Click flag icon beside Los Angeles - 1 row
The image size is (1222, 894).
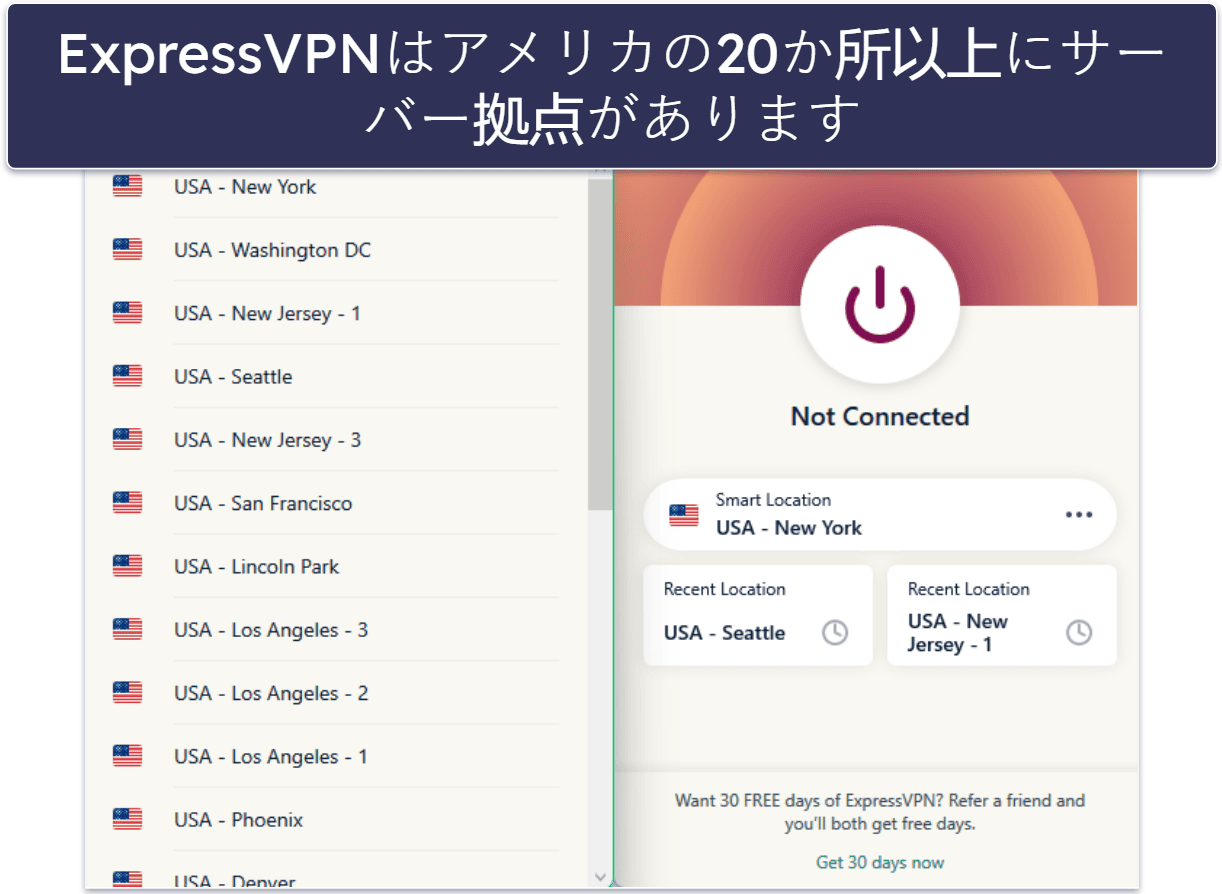127,756
